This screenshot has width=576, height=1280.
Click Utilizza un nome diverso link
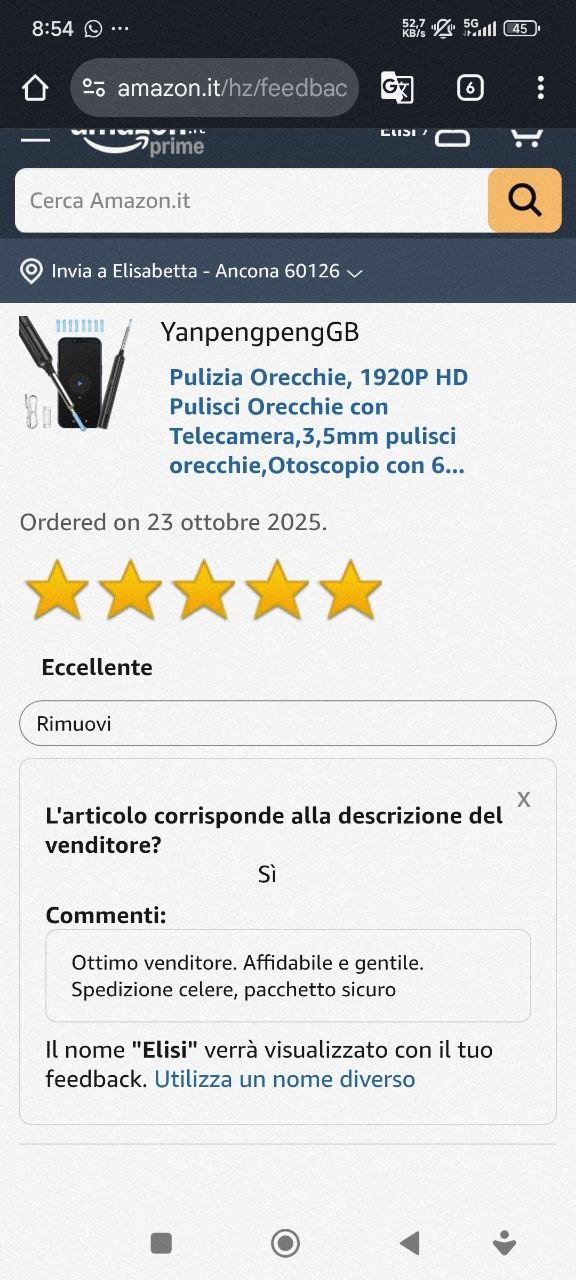coord(285,1079)
